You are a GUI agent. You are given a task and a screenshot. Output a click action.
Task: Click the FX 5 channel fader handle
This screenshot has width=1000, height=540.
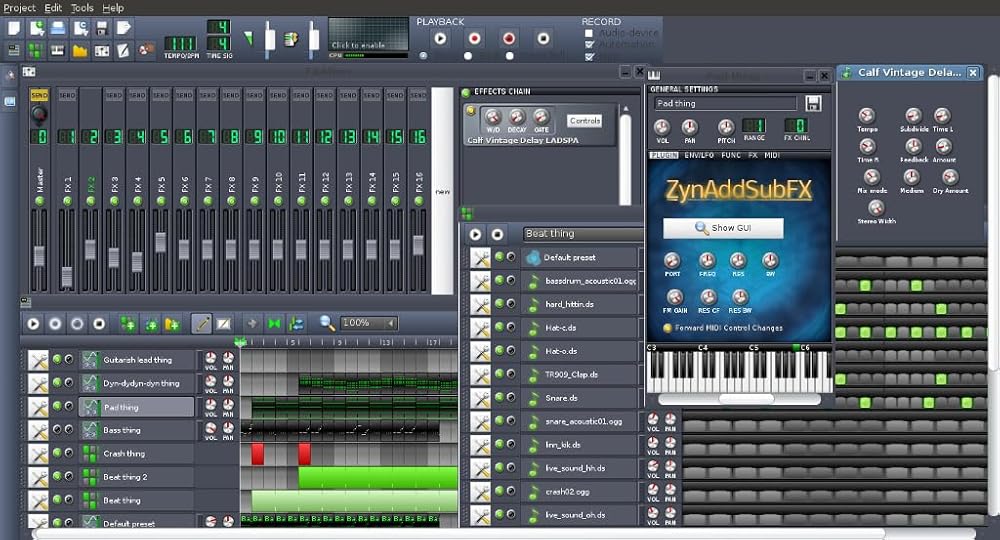click(161, 242)
